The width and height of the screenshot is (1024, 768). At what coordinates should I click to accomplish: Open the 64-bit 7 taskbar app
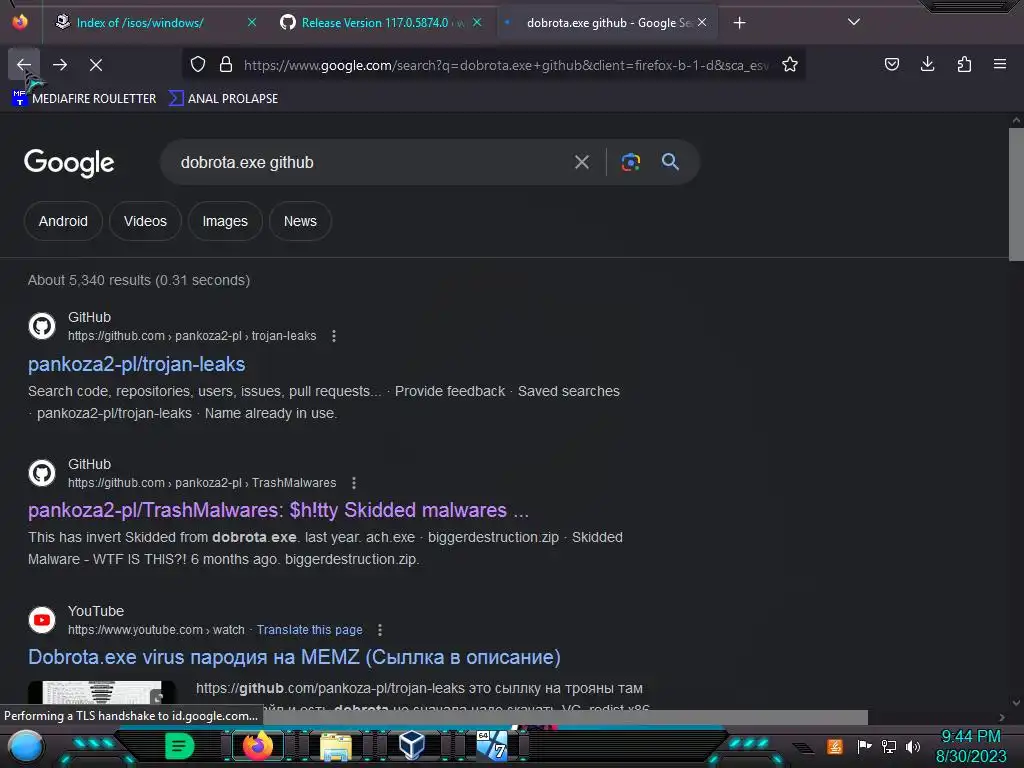click(x=492, y=746)
